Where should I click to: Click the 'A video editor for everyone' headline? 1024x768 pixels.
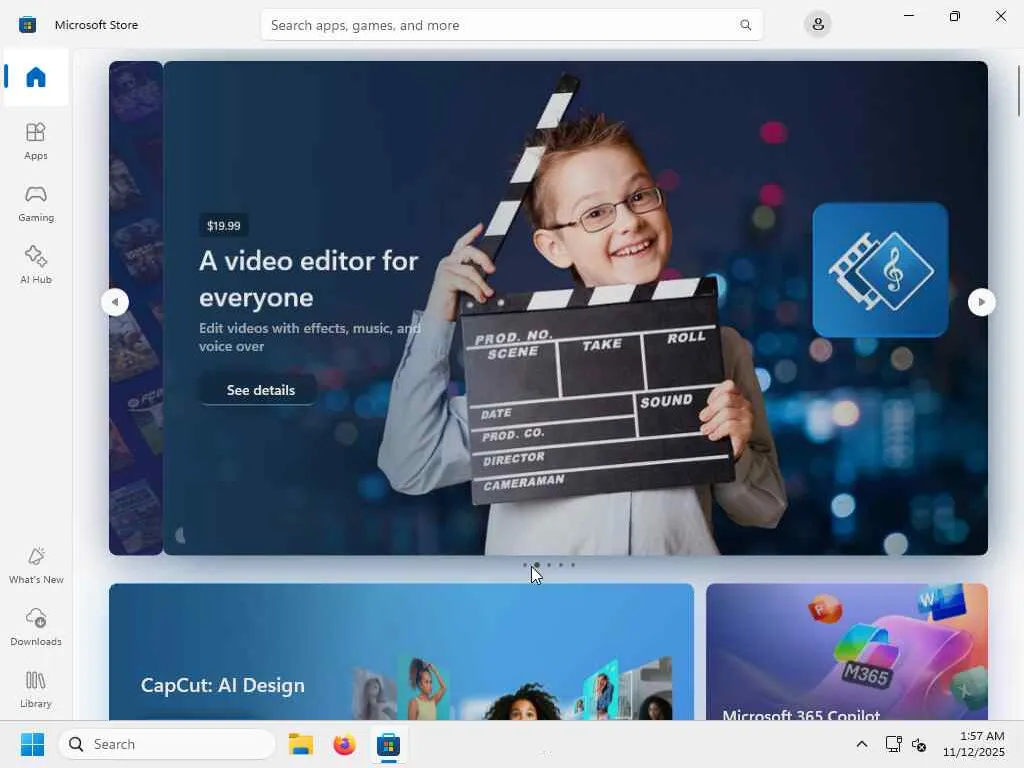[308, 279]
